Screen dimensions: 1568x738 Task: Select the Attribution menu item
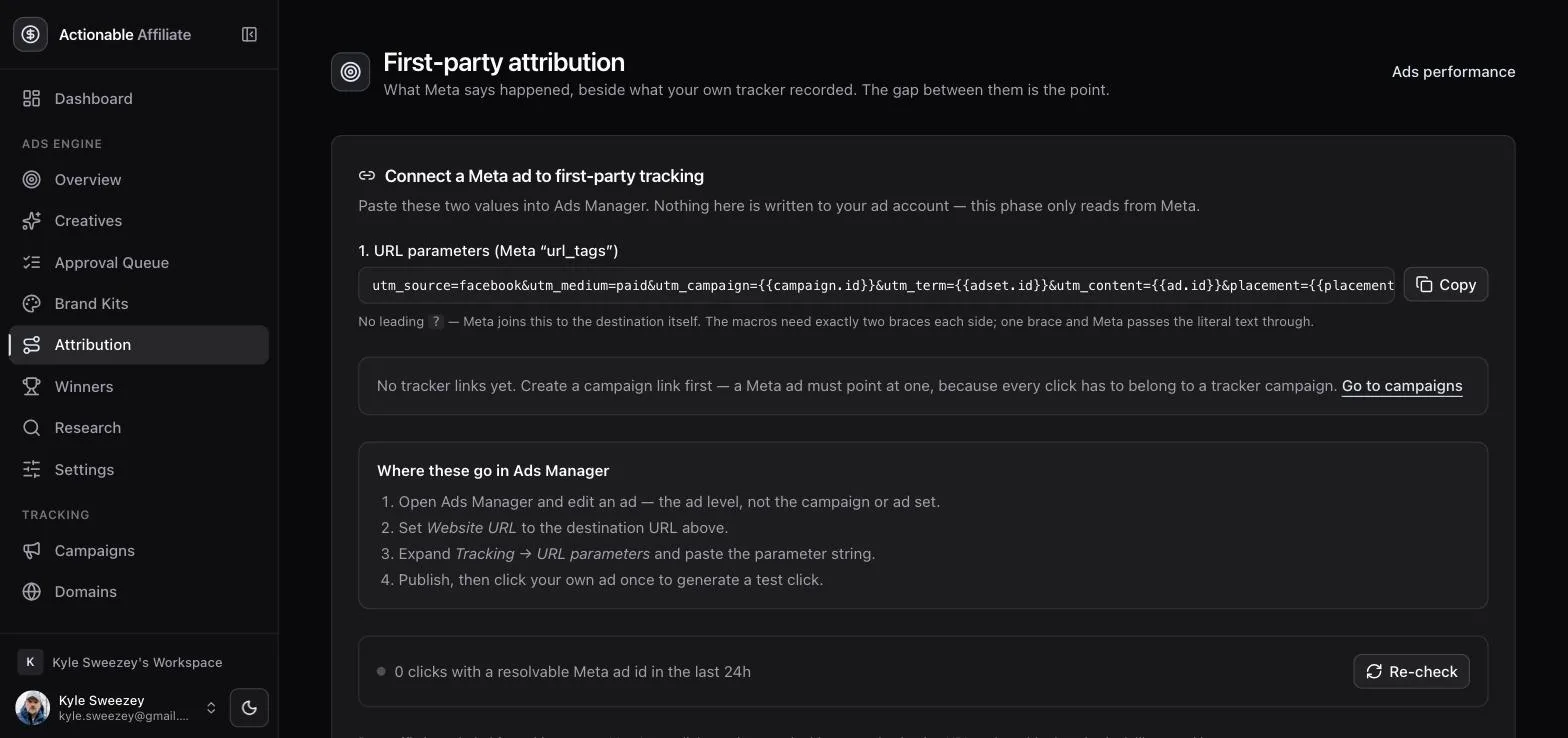click(139, 345)
